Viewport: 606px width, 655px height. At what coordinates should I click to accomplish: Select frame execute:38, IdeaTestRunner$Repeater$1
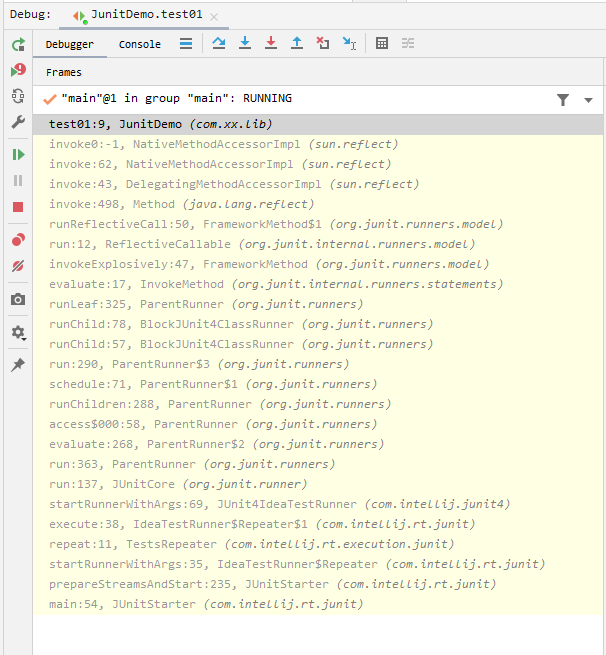pyautogui.click(x=318, y=525)
